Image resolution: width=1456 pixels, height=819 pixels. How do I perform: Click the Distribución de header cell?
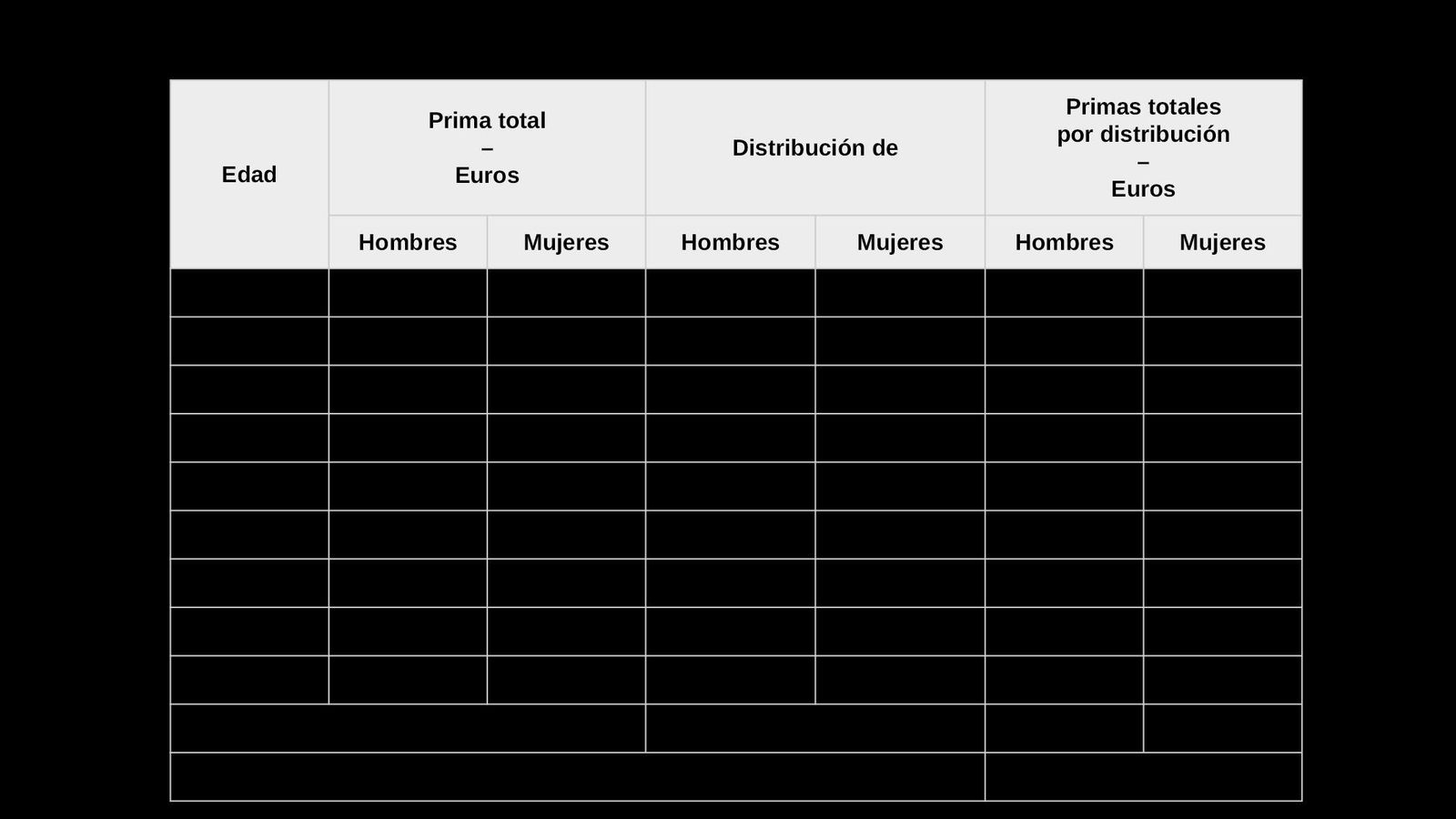coord(814,147)
